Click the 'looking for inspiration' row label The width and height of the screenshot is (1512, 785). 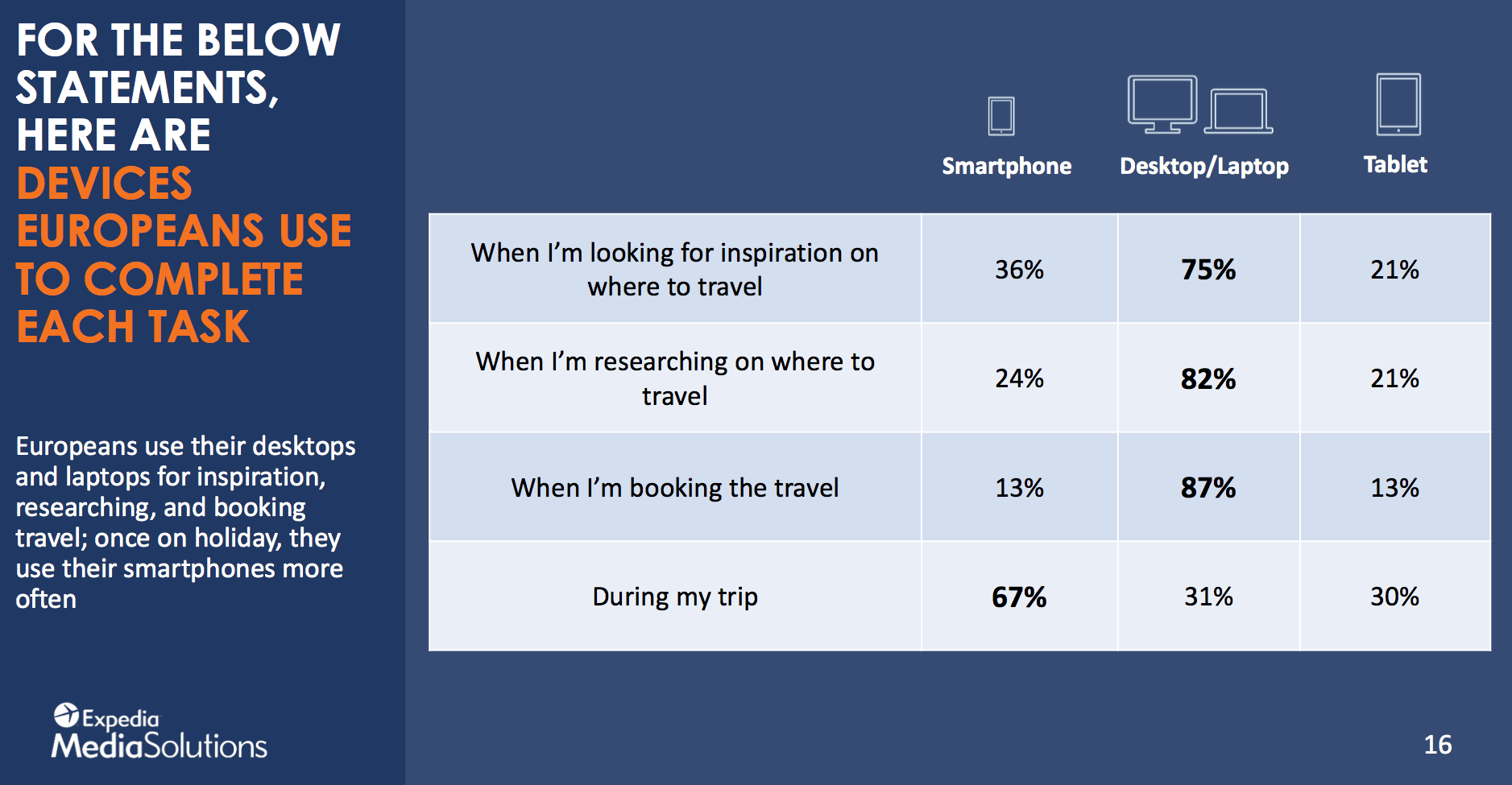tap(675, 269)
